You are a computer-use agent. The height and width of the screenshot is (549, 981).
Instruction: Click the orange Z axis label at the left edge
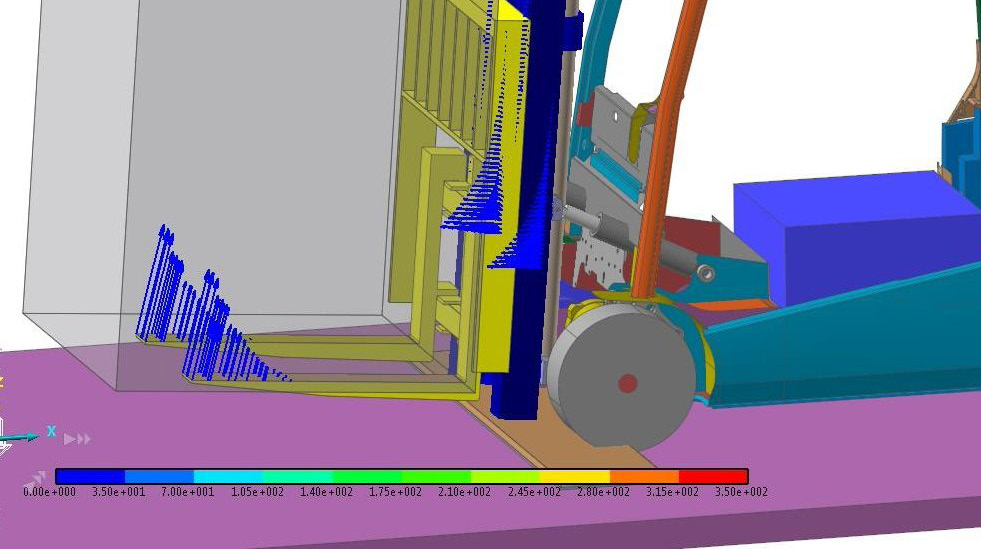2,382
